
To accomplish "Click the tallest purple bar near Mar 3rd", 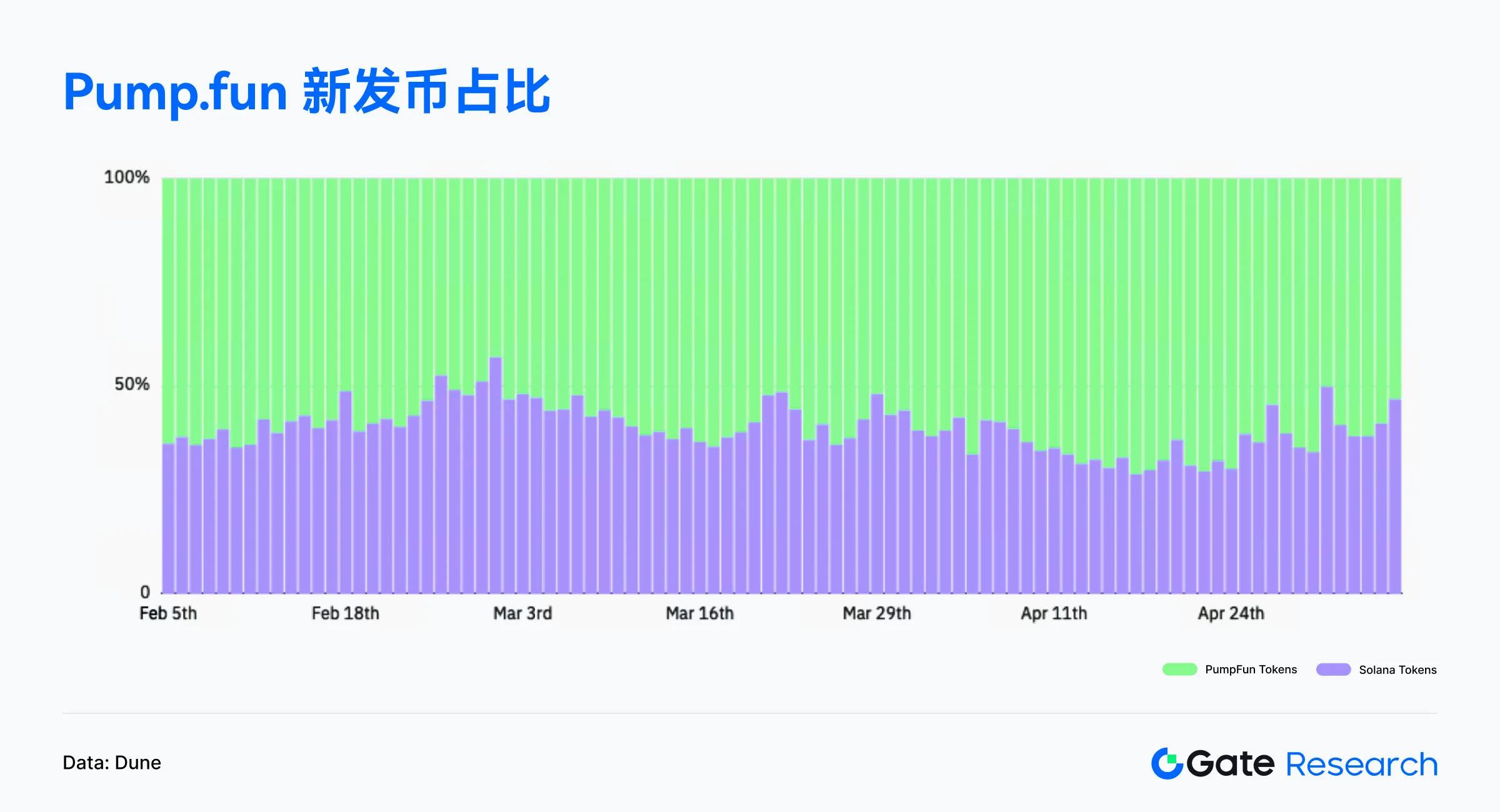I will pos(496,475).
